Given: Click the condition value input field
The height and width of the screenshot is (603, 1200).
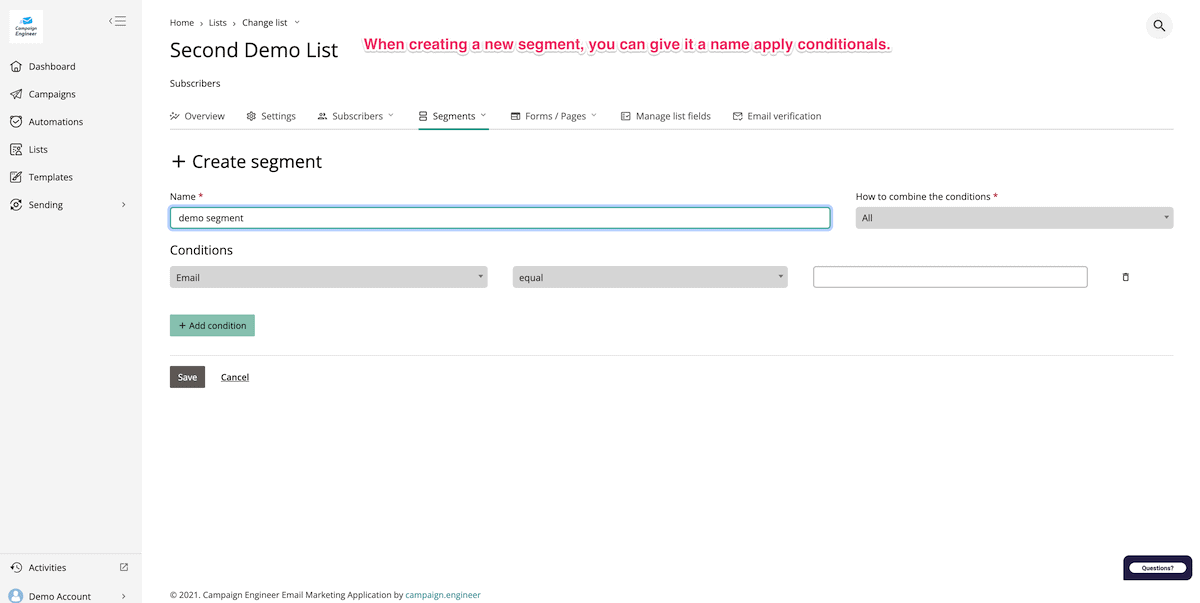Looking at the screenshot, I should 950,277.
